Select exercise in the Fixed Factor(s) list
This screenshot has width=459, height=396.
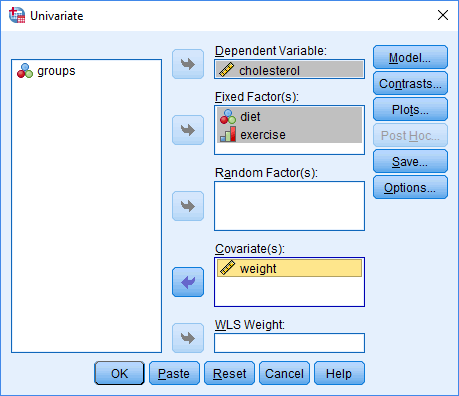click(x=289, y=134)
